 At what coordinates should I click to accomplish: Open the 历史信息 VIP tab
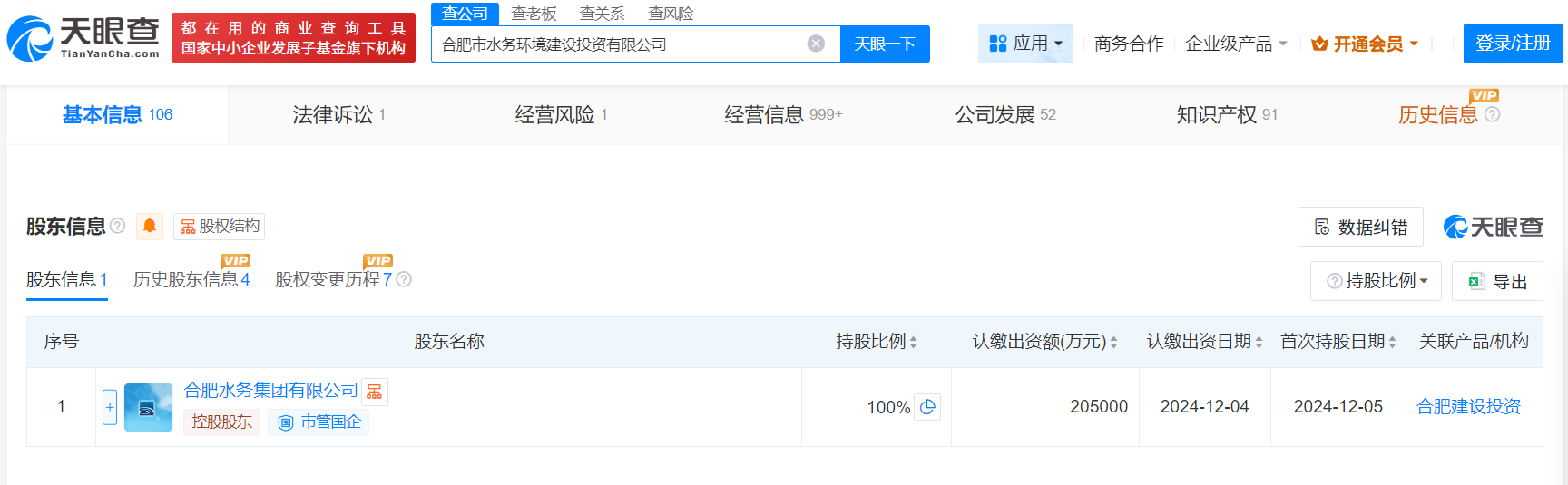1448,114
